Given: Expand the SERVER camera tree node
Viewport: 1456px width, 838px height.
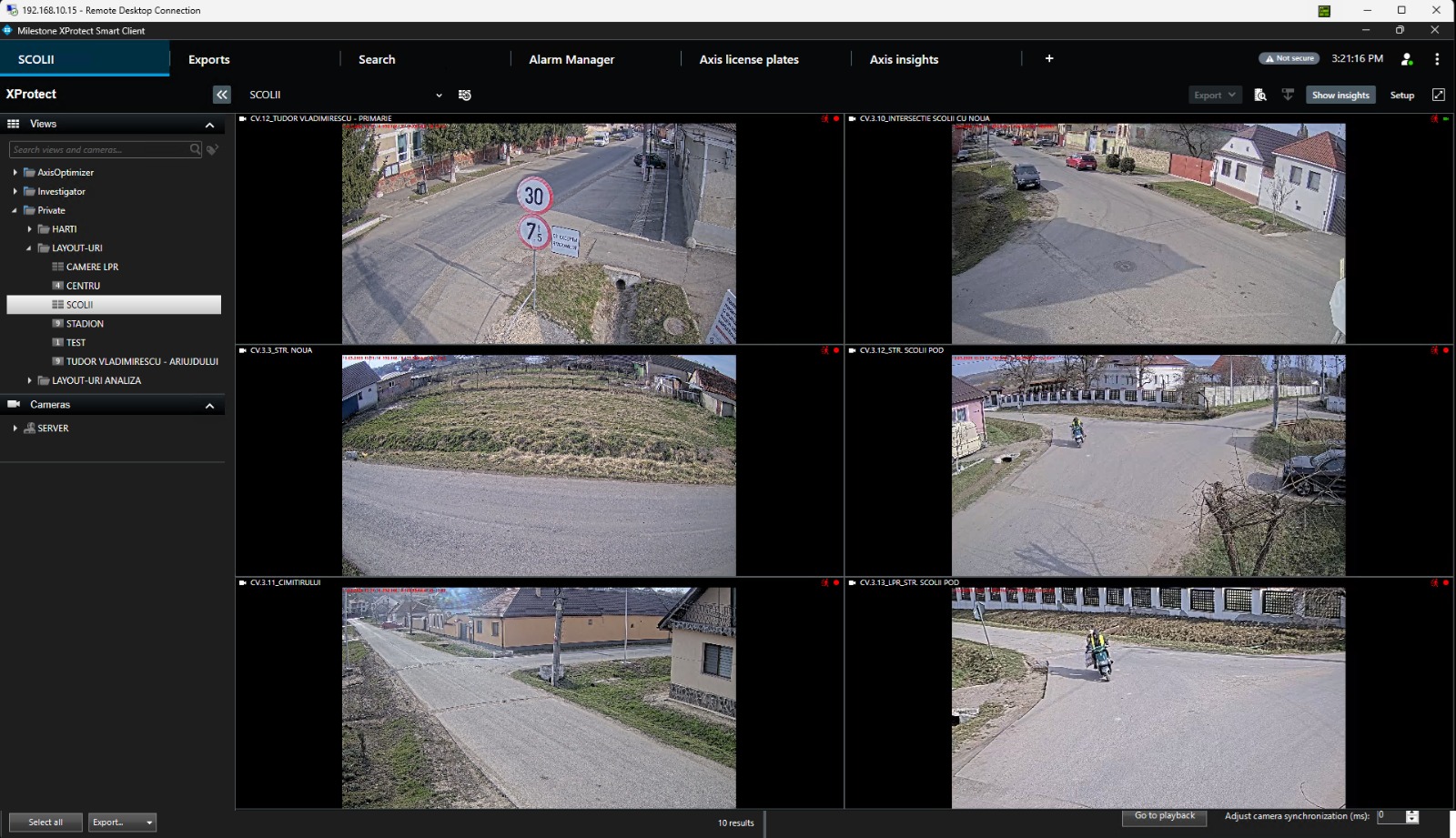Looking at the screenshot, I should (x=15, y=428).
